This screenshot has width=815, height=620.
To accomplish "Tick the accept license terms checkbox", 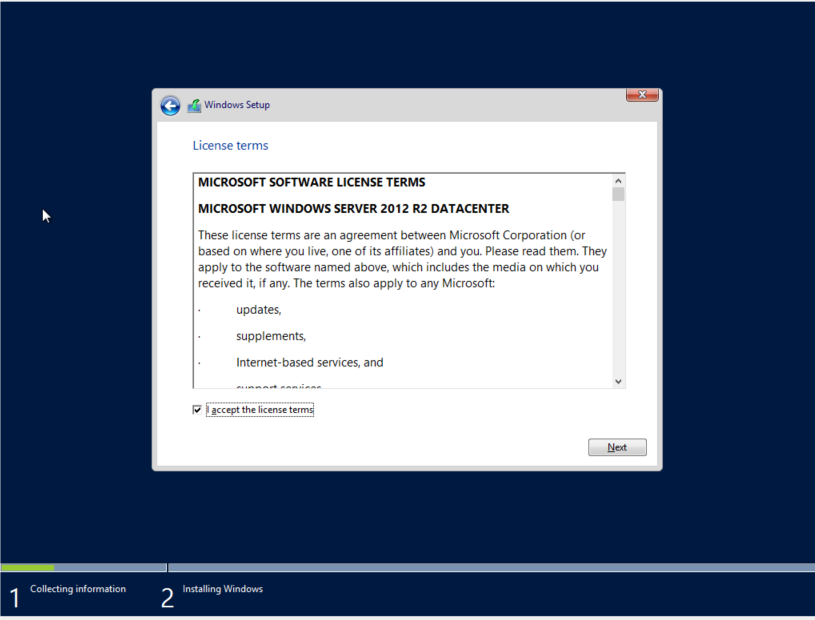I will [x=197, y=410].
